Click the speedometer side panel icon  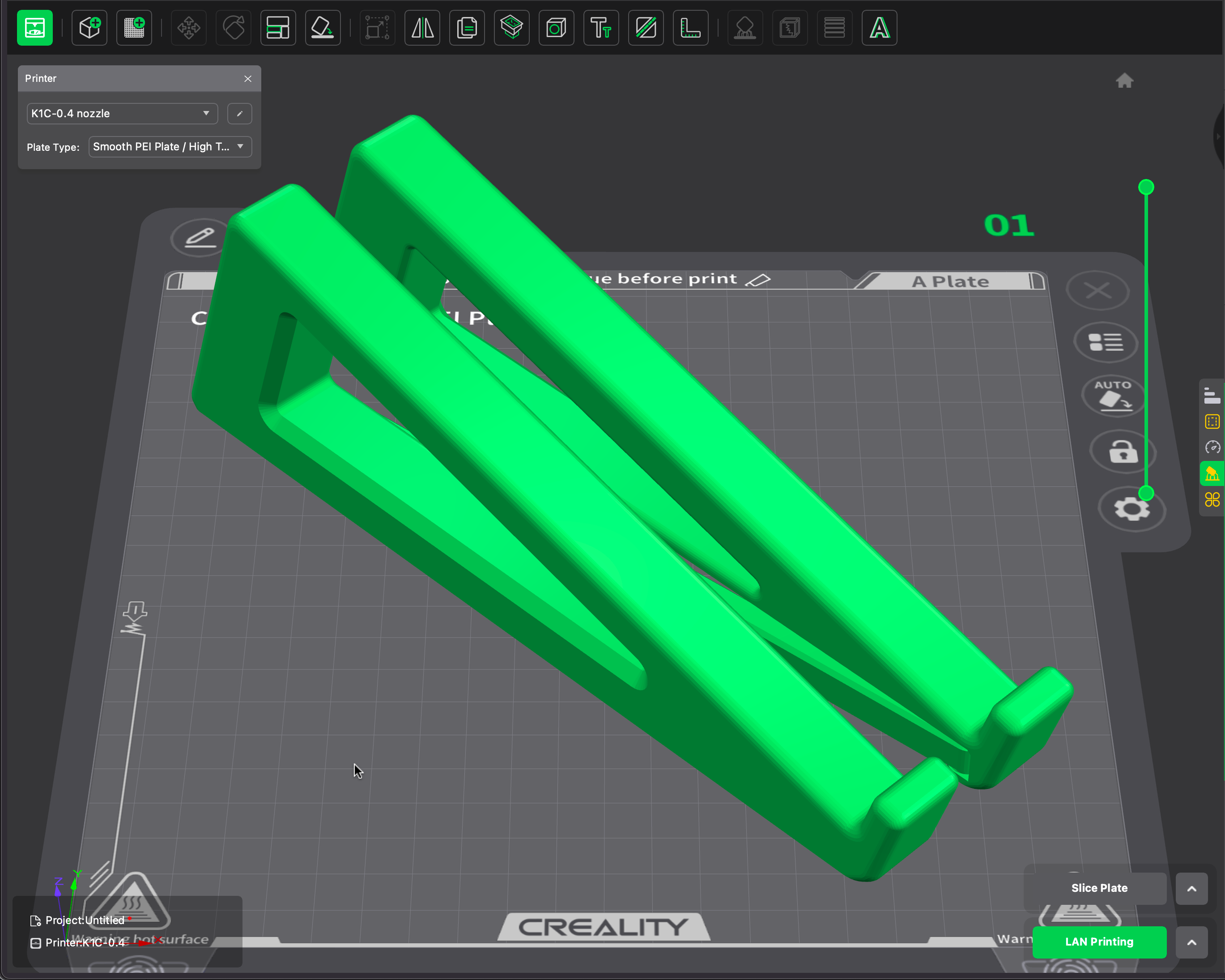tap(1212, 447)
